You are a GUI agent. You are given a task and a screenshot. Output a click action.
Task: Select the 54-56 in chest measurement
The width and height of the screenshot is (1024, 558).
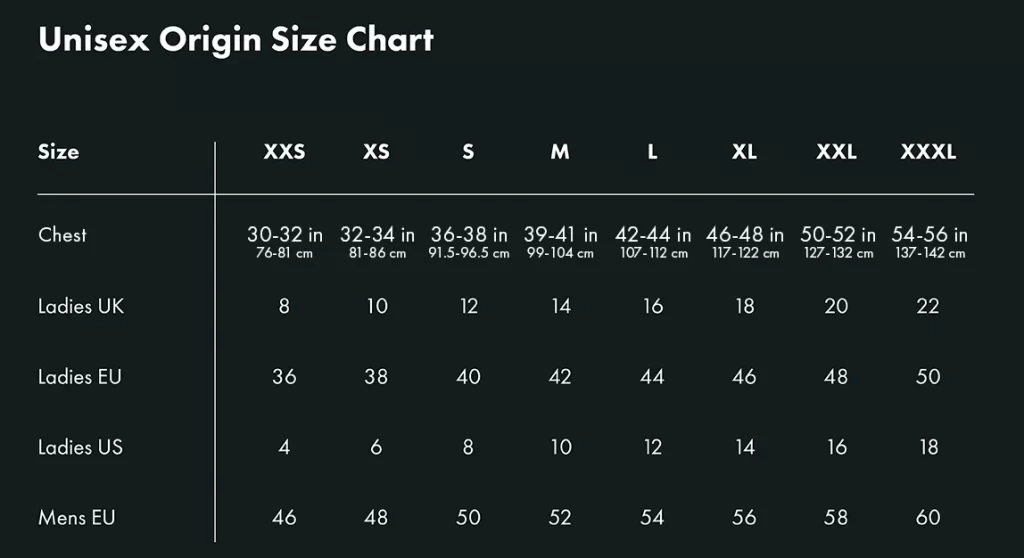click(929, 236)
